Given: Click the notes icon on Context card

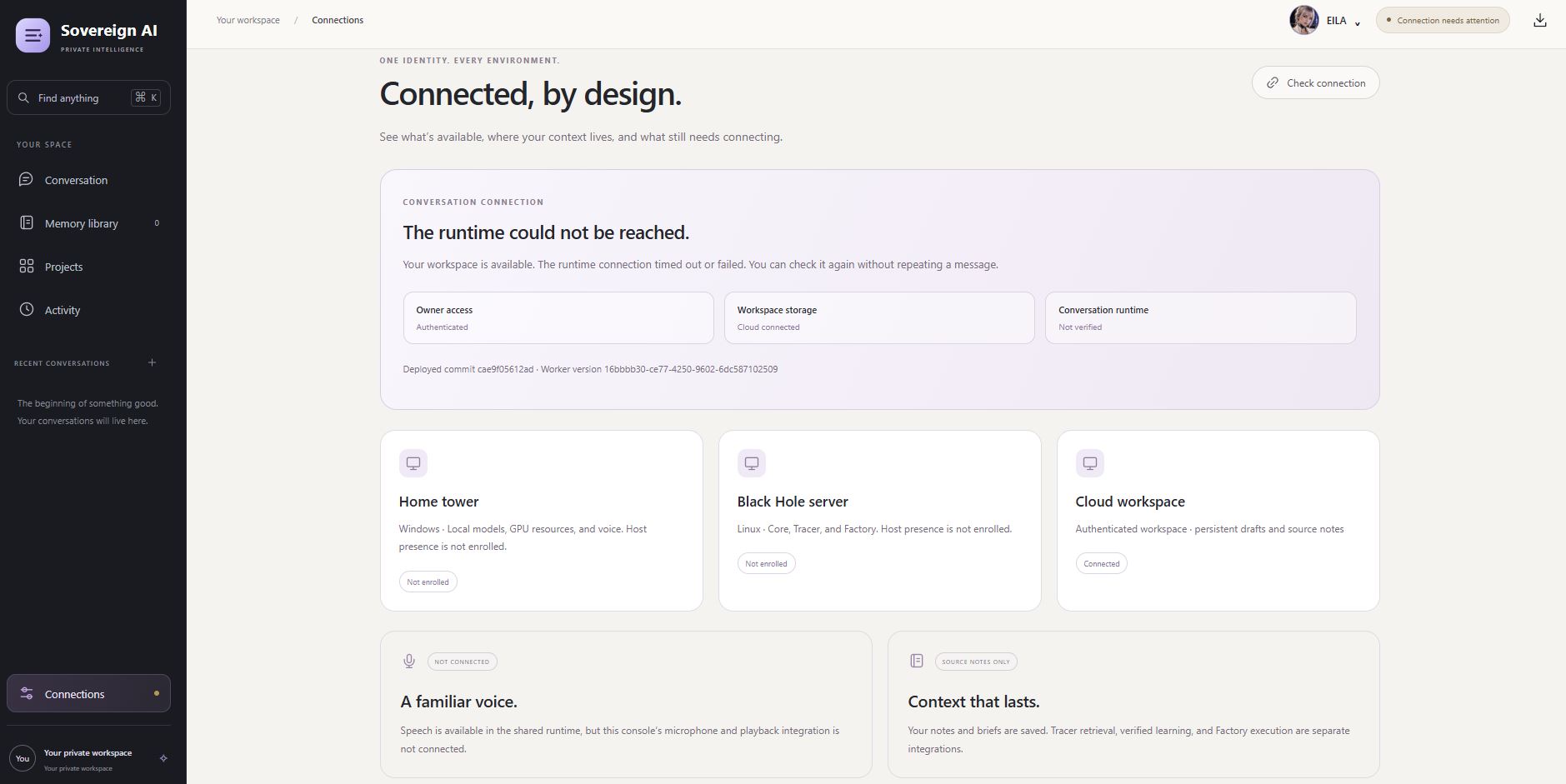Looking at the screenshot, I should [x=917, y=661].
